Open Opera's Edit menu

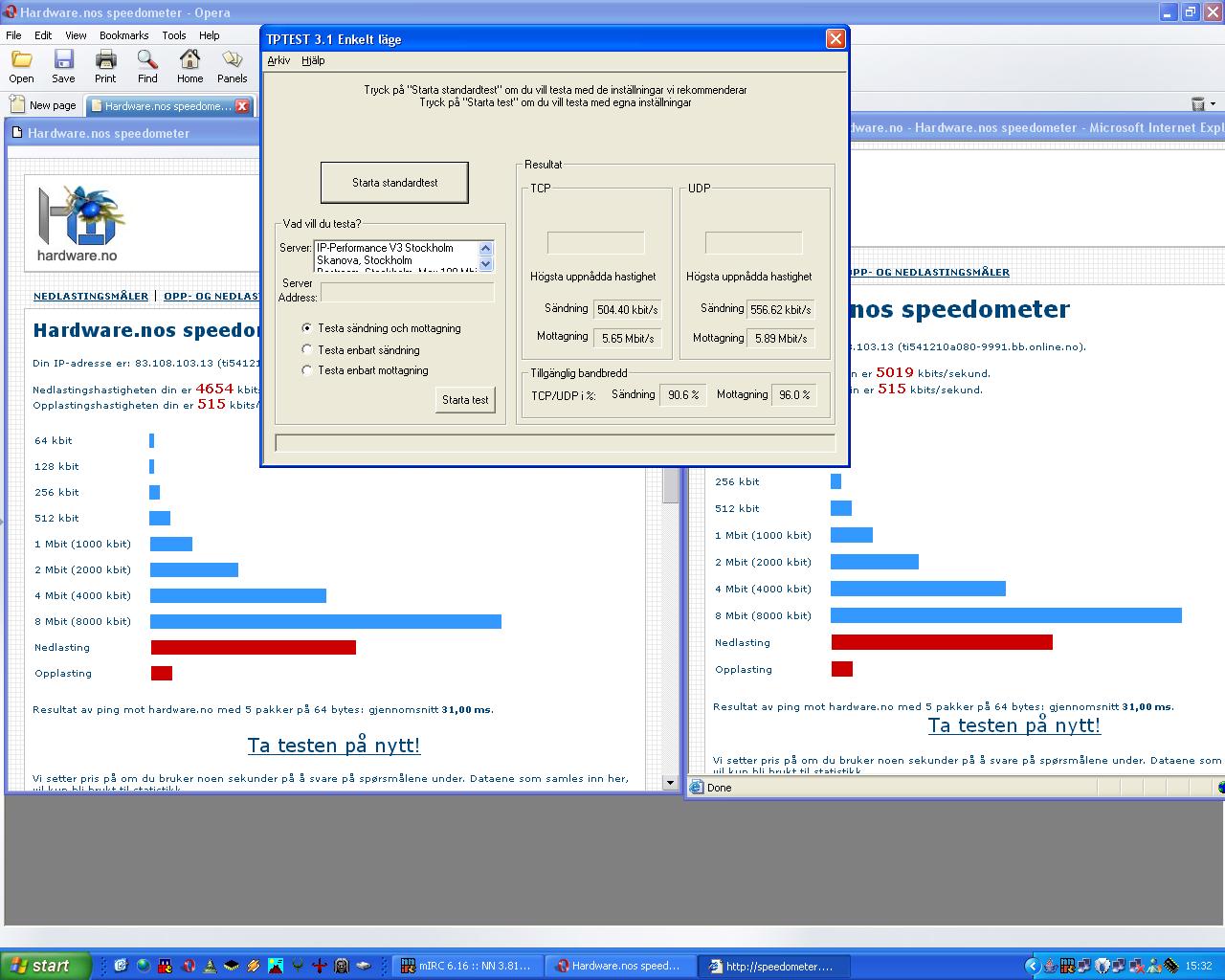tap(43, 35)
